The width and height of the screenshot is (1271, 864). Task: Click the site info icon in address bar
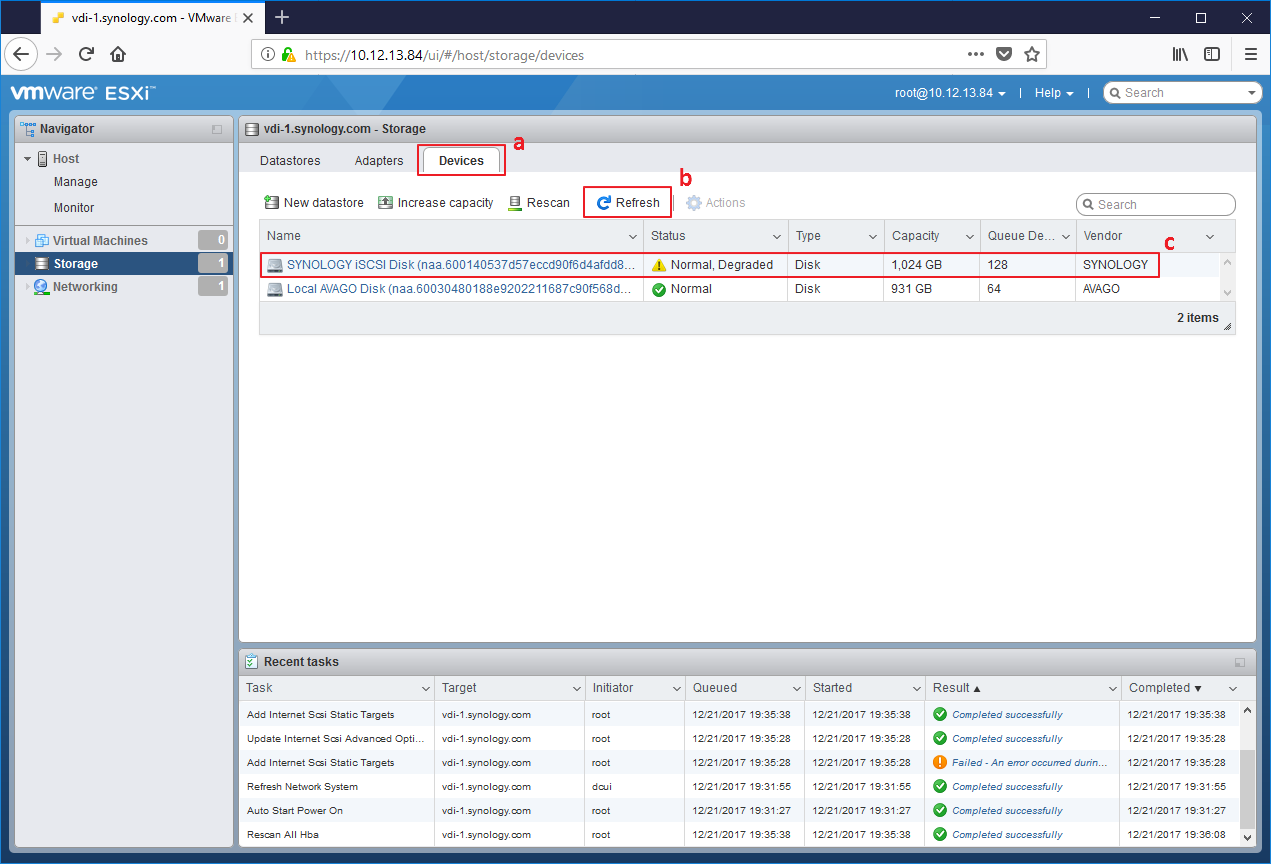268,55
